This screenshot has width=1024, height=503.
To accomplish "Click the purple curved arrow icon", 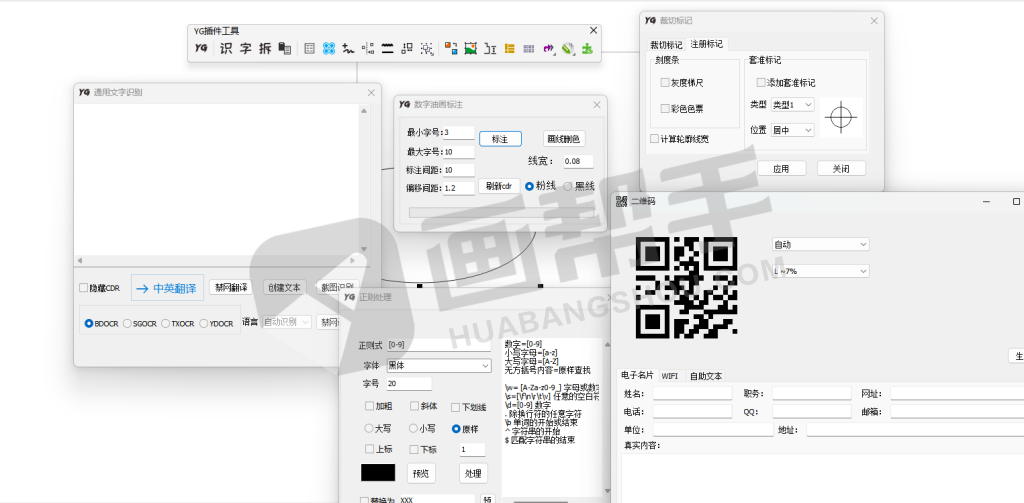I will point(549,48).
